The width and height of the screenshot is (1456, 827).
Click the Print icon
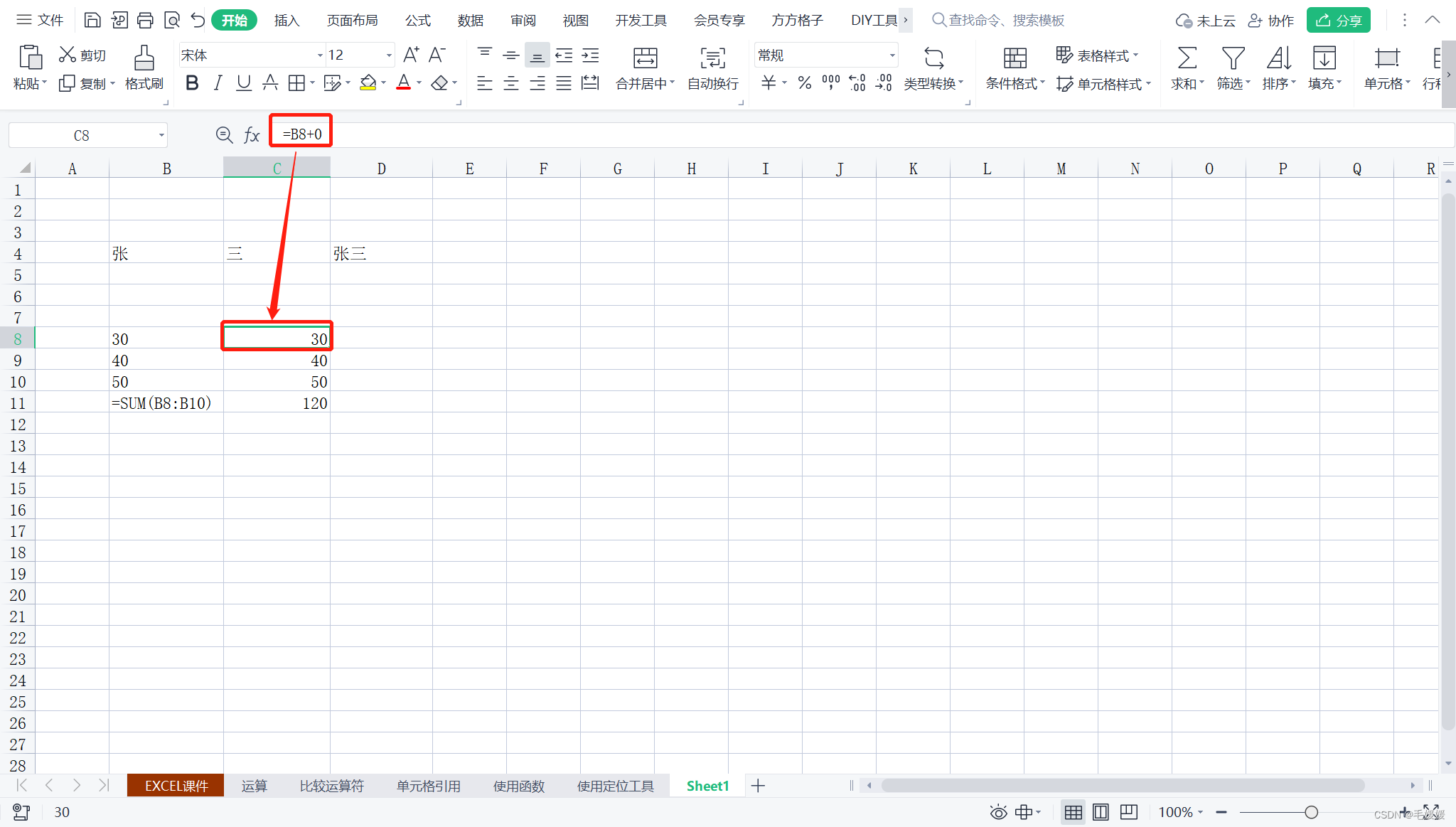(145, 20)
